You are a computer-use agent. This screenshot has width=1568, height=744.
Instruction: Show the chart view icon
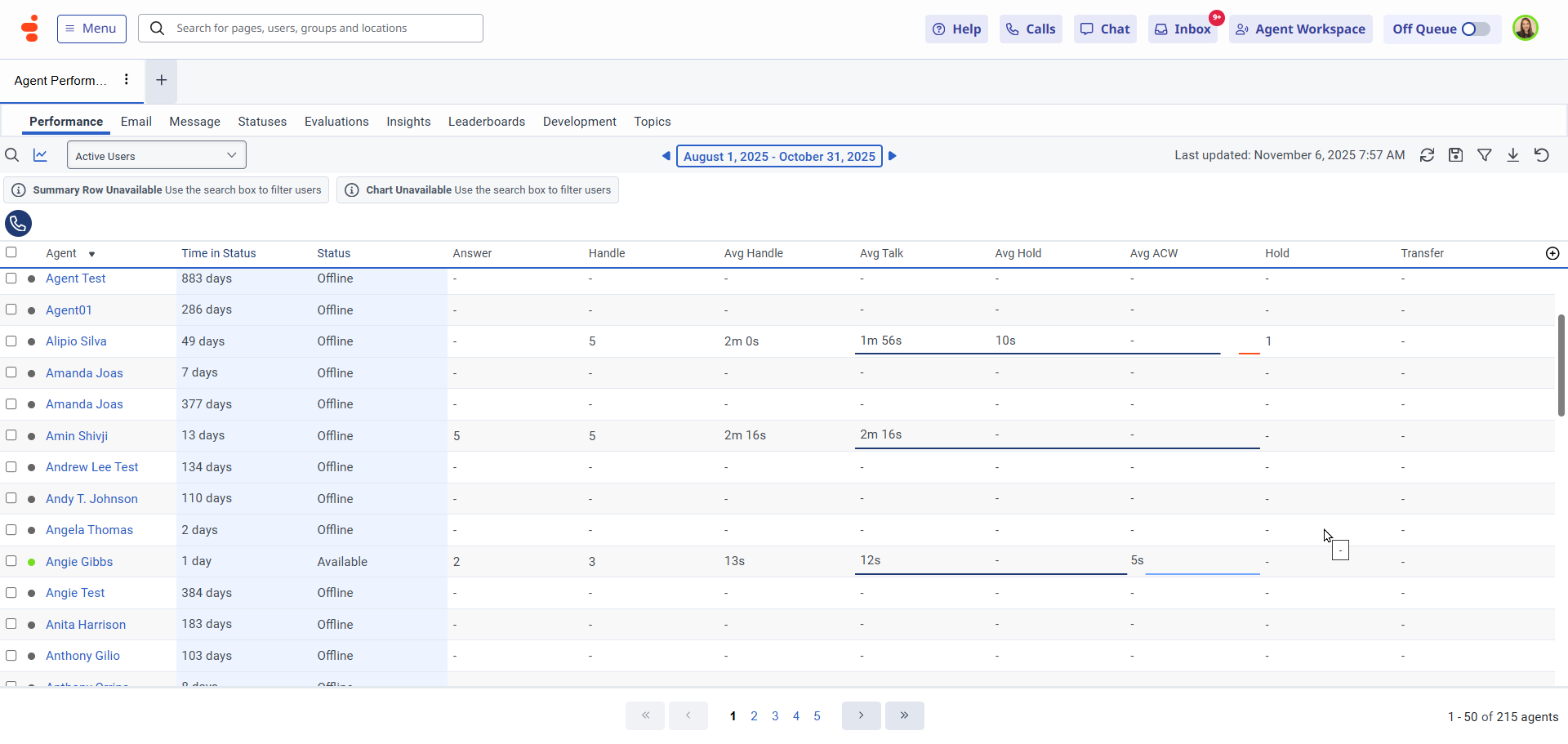tap(40, 155)
